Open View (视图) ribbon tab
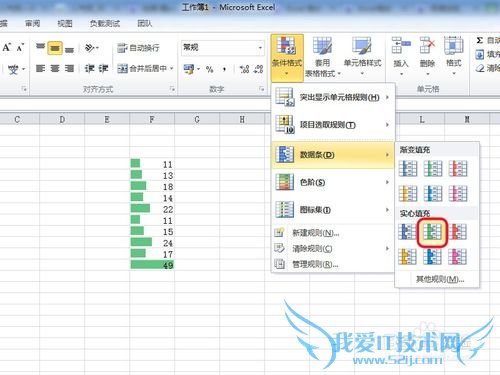This screenshot has width=500, height=375. coord(65,23)
